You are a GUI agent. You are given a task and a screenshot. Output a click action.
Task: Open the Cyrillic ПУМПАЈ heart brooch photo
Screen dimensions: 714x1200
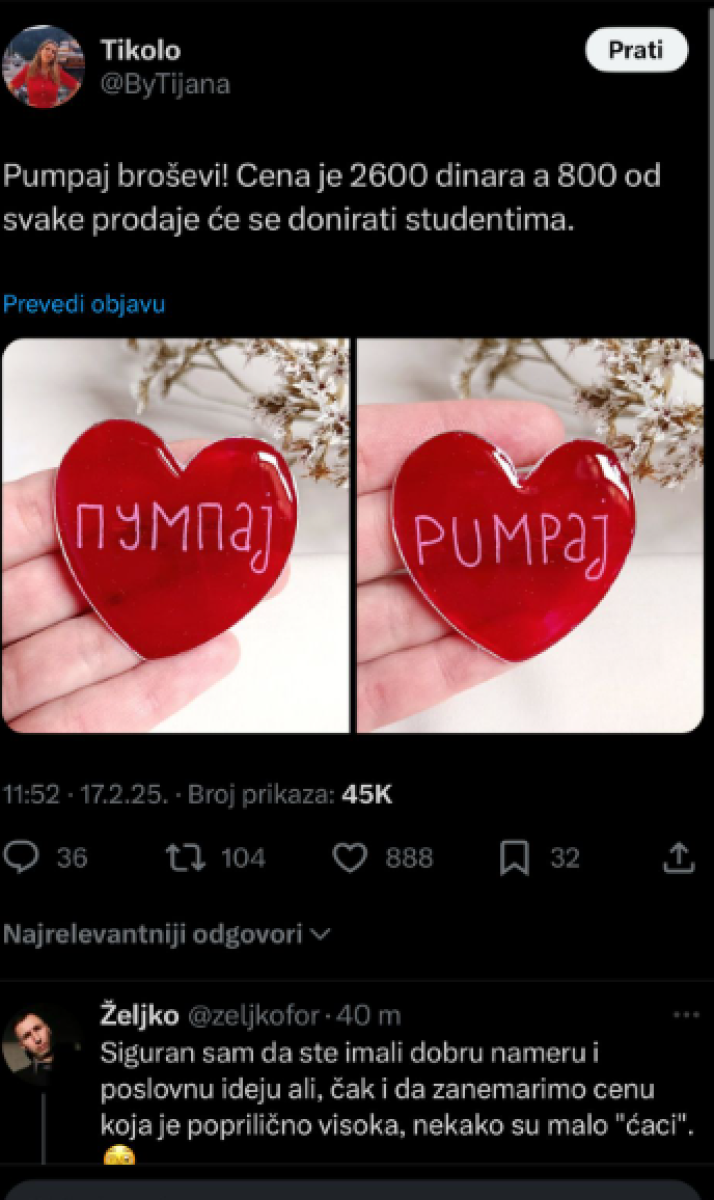click(x=175, y=535)
